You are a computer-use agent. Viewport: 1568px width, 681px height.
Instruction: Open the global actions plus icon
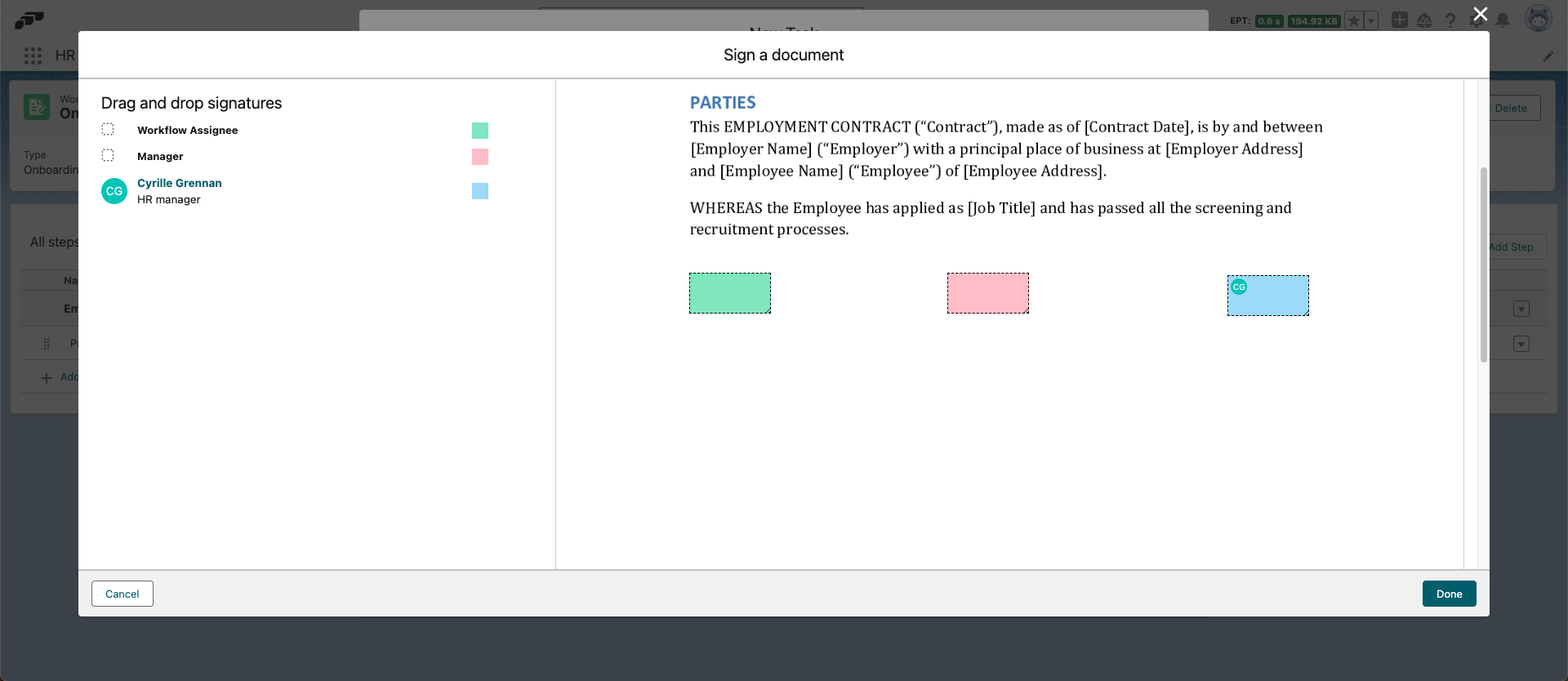click(1400, 20)
